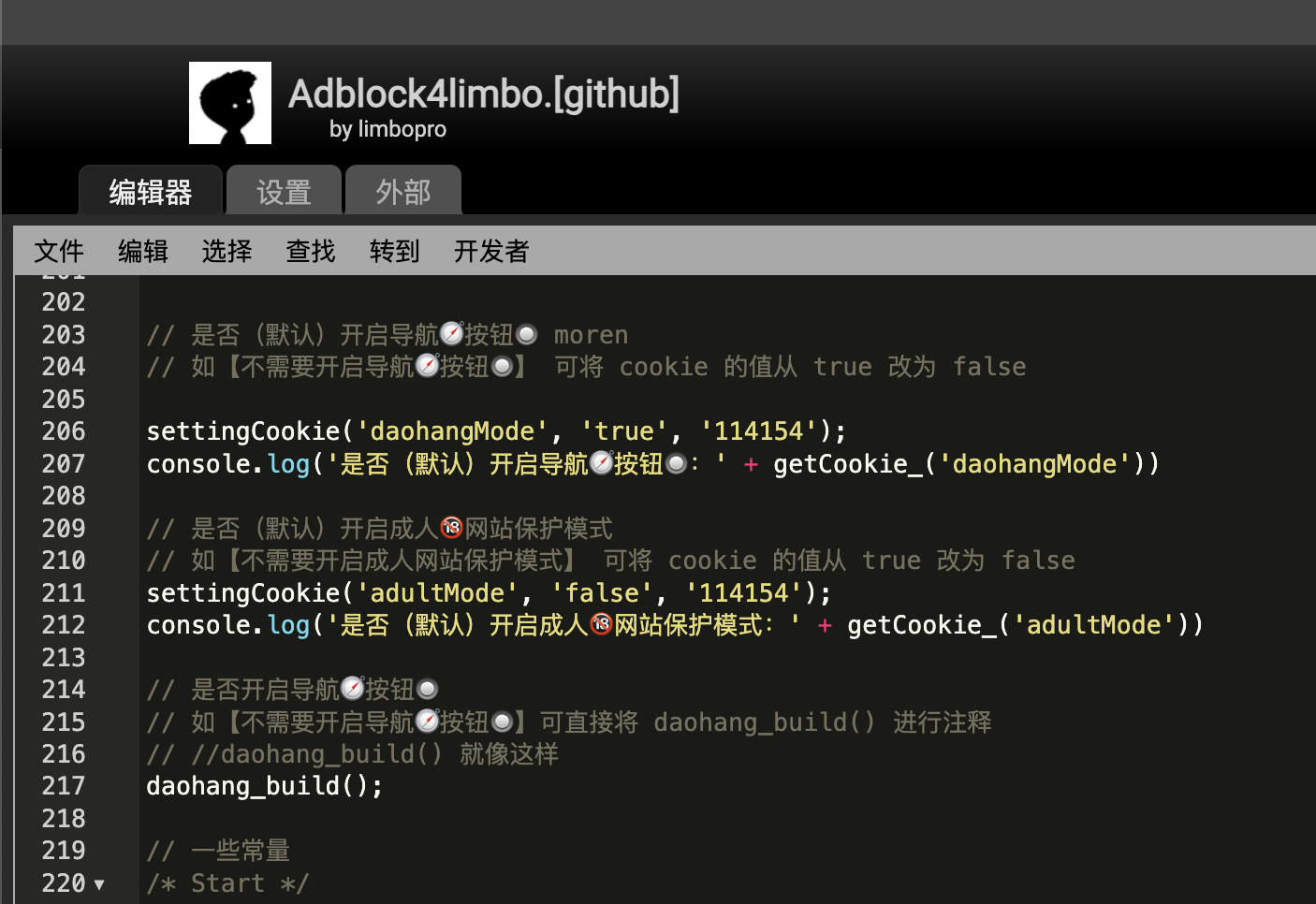Click the radio button emoji on line 214
Screen dimensions: 1316x904
coord(427,690)
